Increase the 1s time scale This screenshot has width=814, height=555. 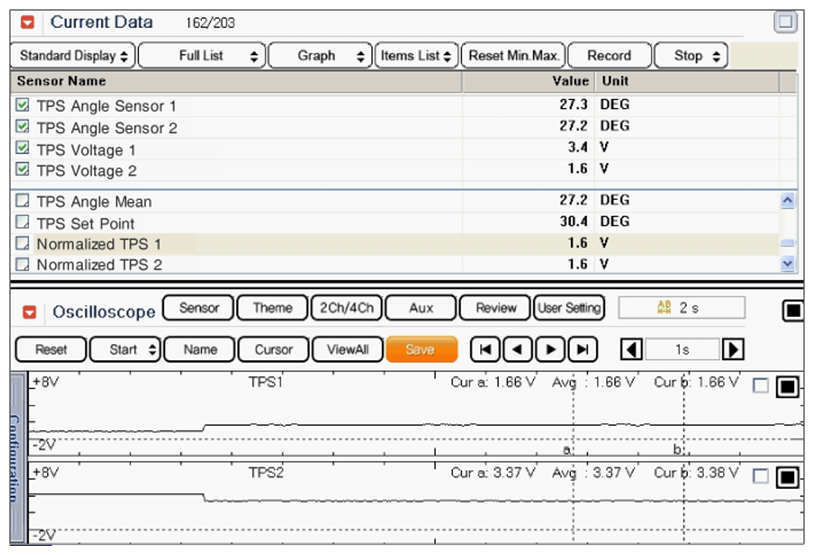coord(733,349)
